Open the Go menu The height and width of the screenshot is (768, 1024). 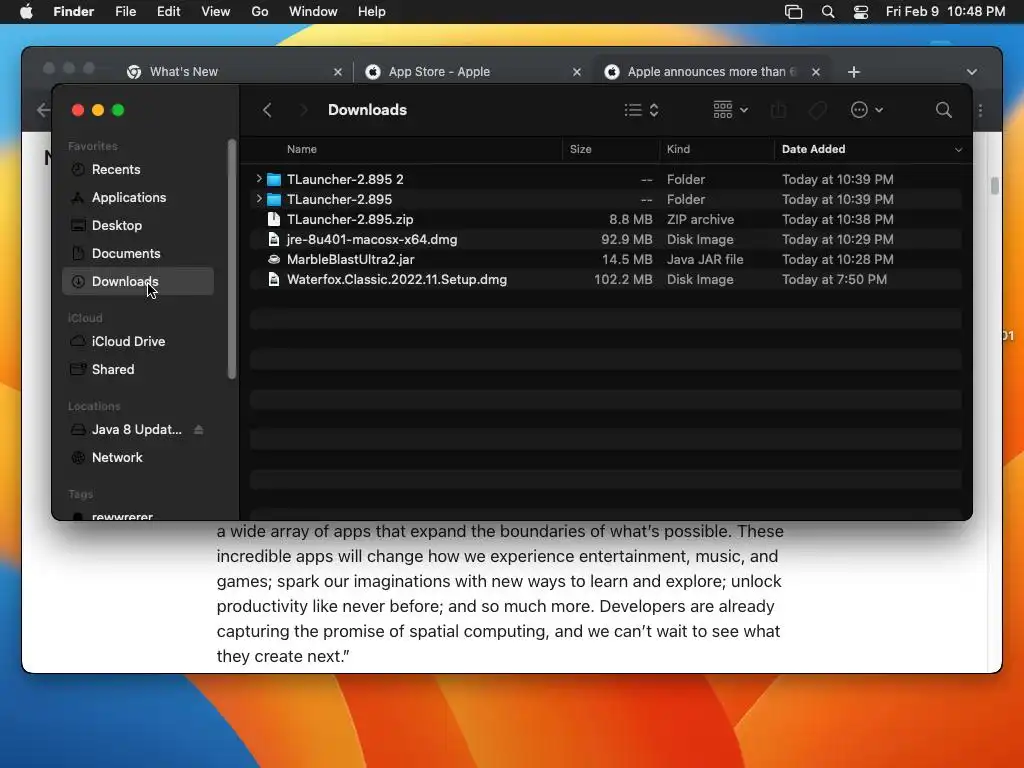pos(260,12)
